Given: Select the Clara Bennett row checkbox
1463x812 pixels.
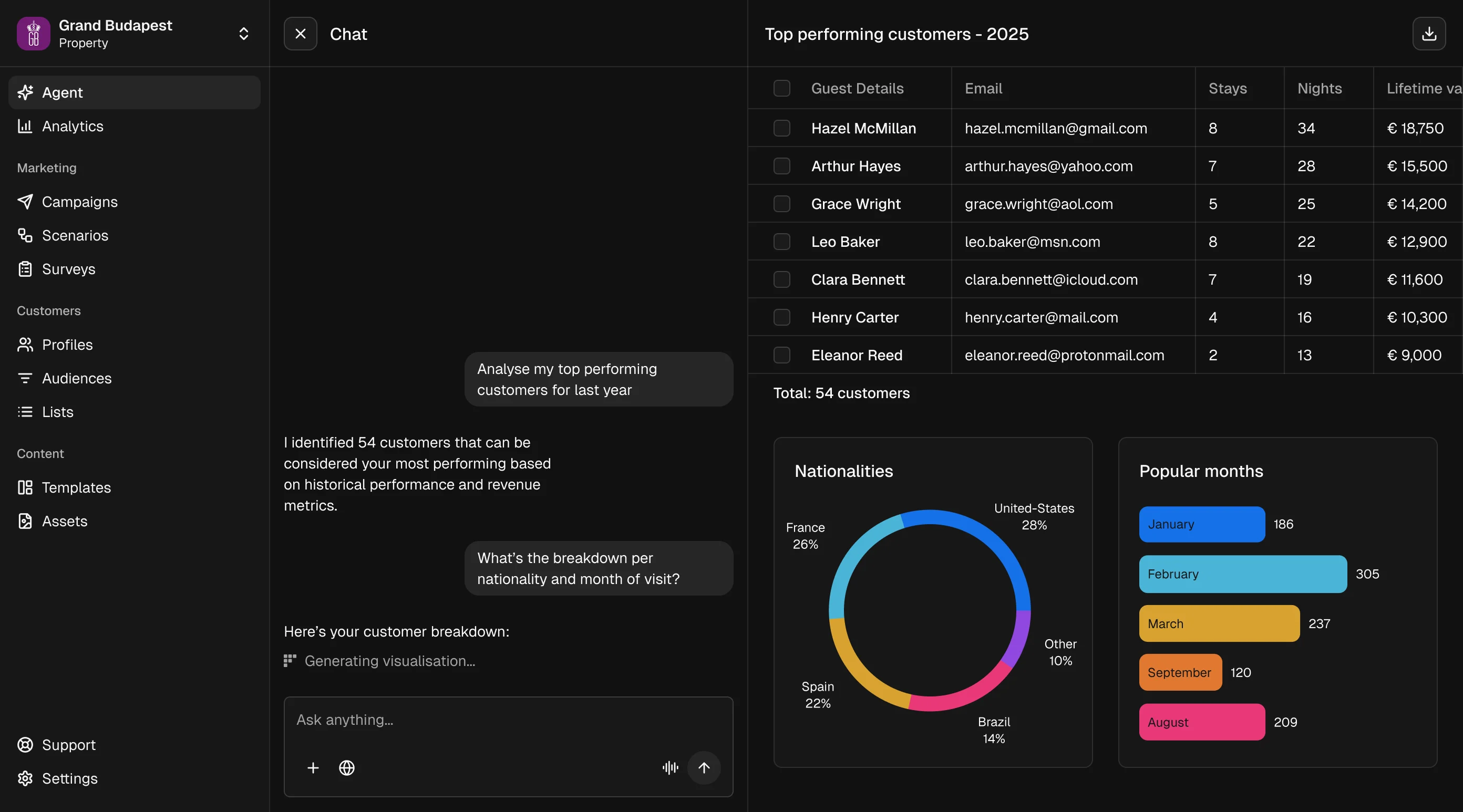Looking at the screenshot, I should tap(781, 279).
